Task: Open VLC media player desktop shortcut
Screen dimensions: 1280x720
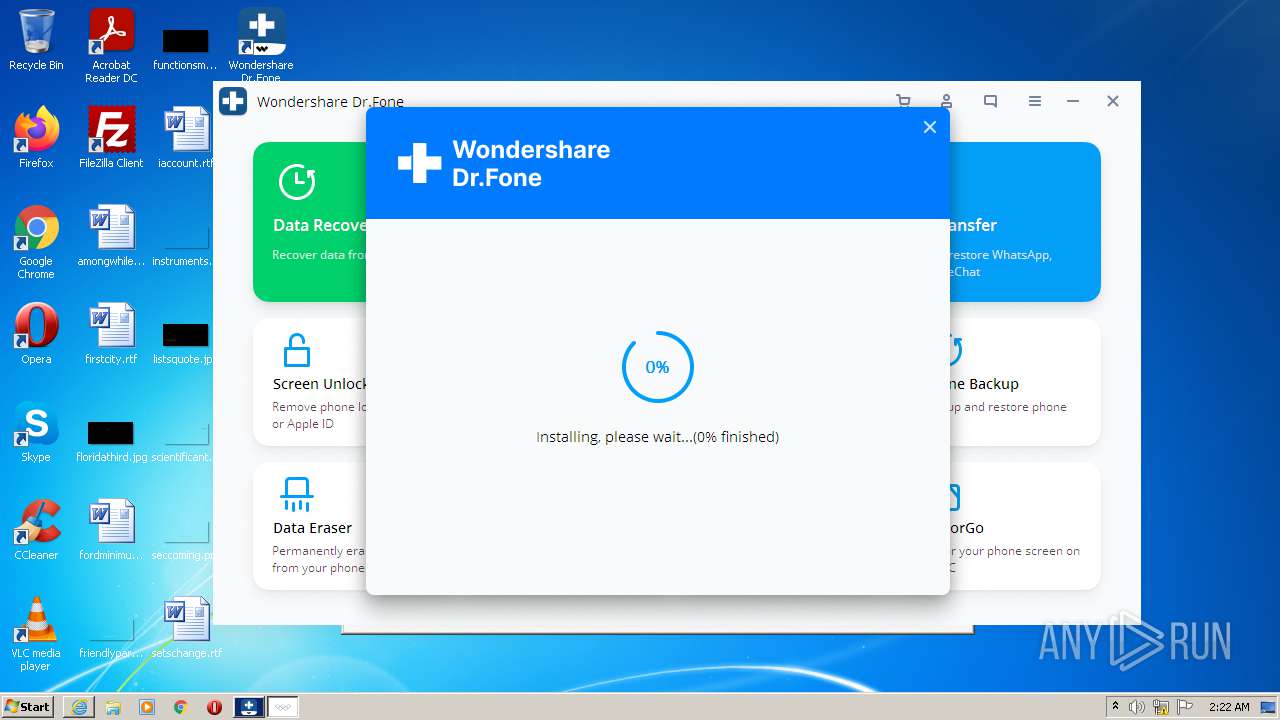Action: (x=36, y=634)
